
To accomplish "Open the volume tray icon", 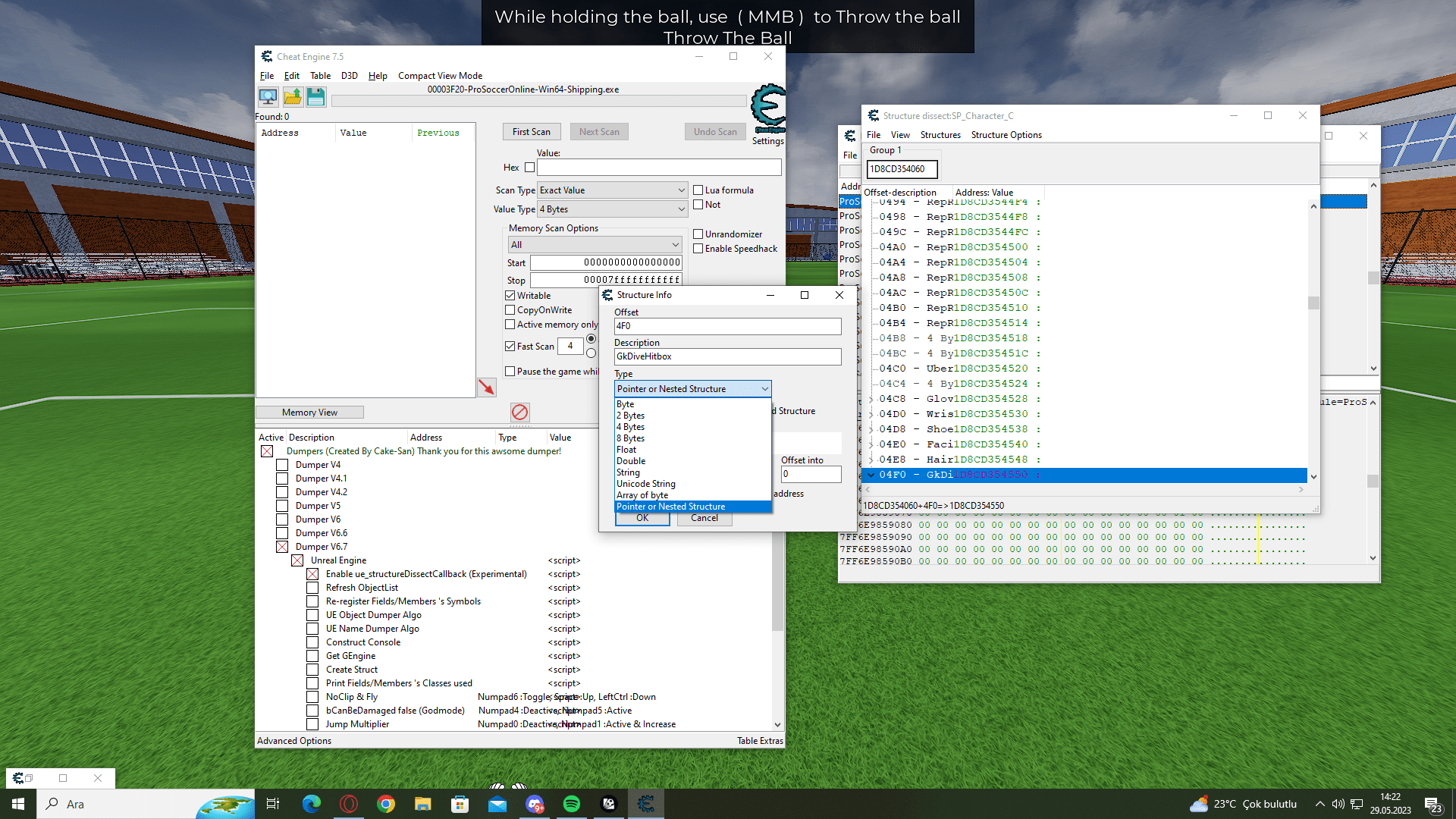I will [1338, 804].
